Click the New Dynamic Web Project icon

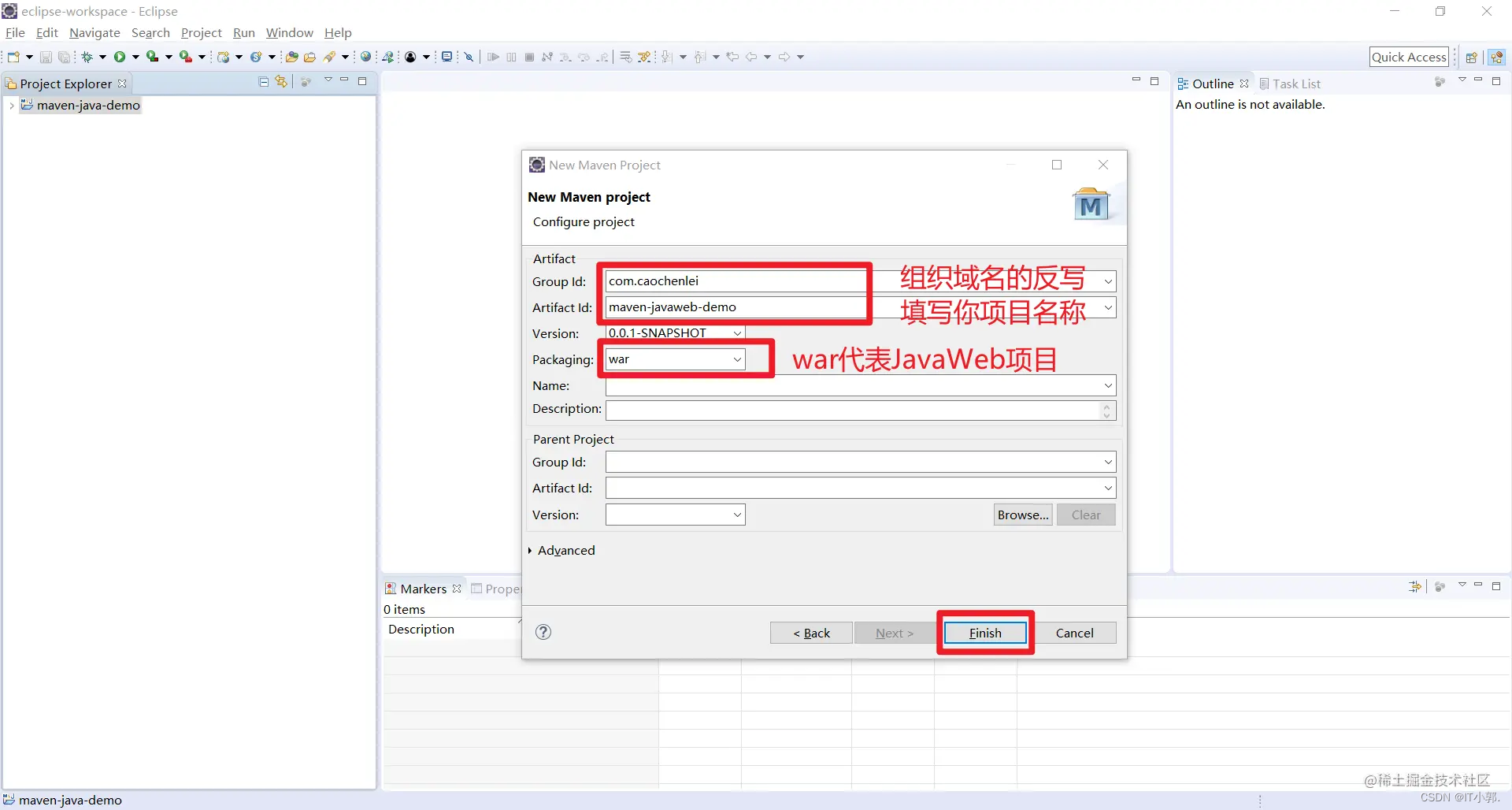pos(224,57)
